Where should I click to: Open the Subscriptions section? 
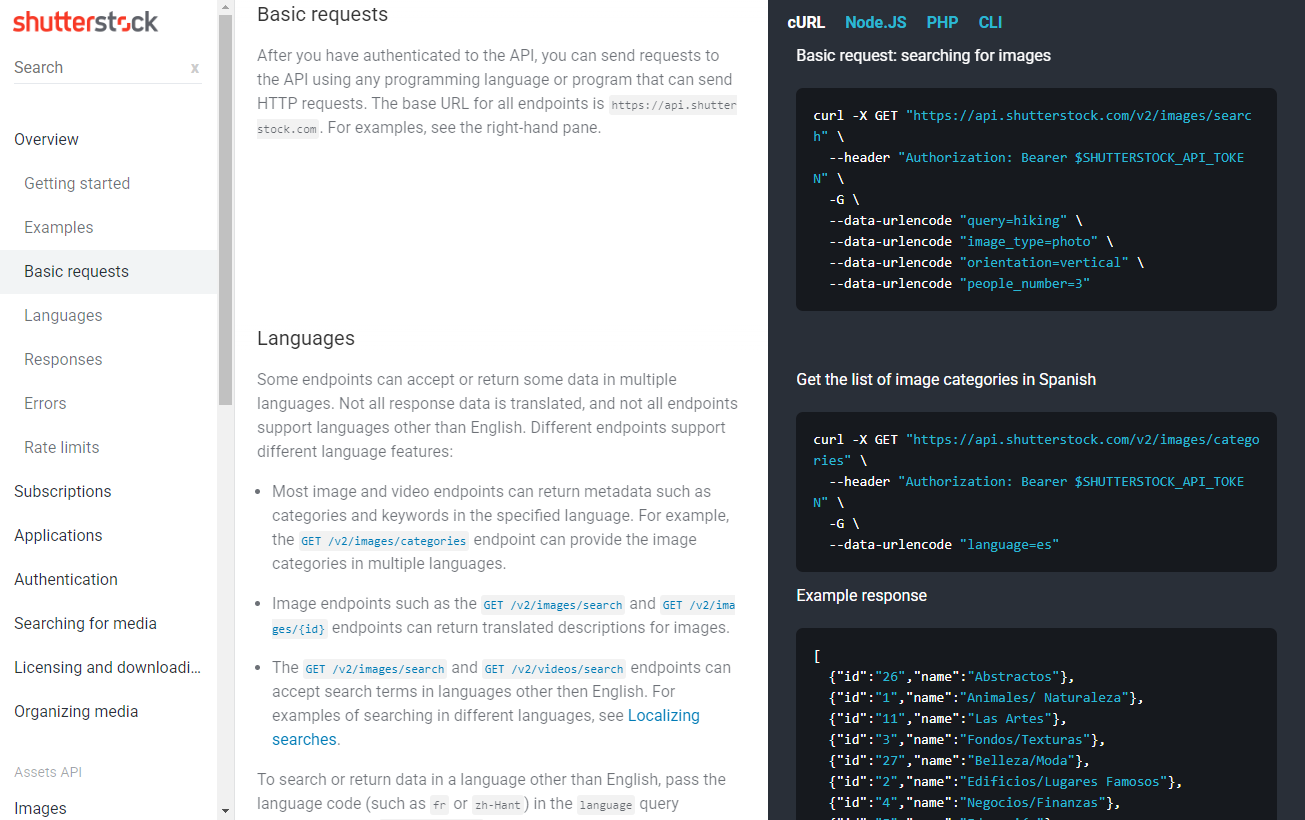[63, 491]
